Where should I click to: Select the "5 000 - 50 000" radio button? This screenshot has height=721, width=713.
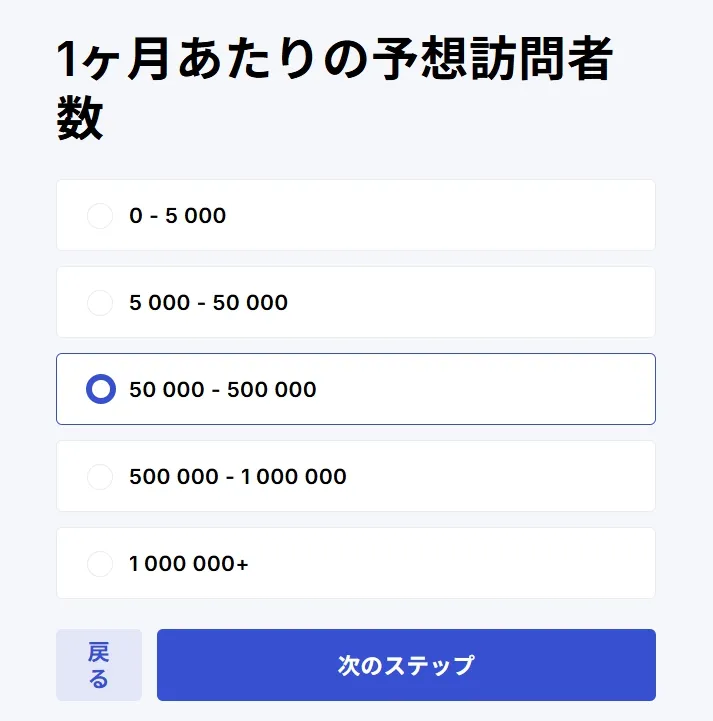point(100,302)
